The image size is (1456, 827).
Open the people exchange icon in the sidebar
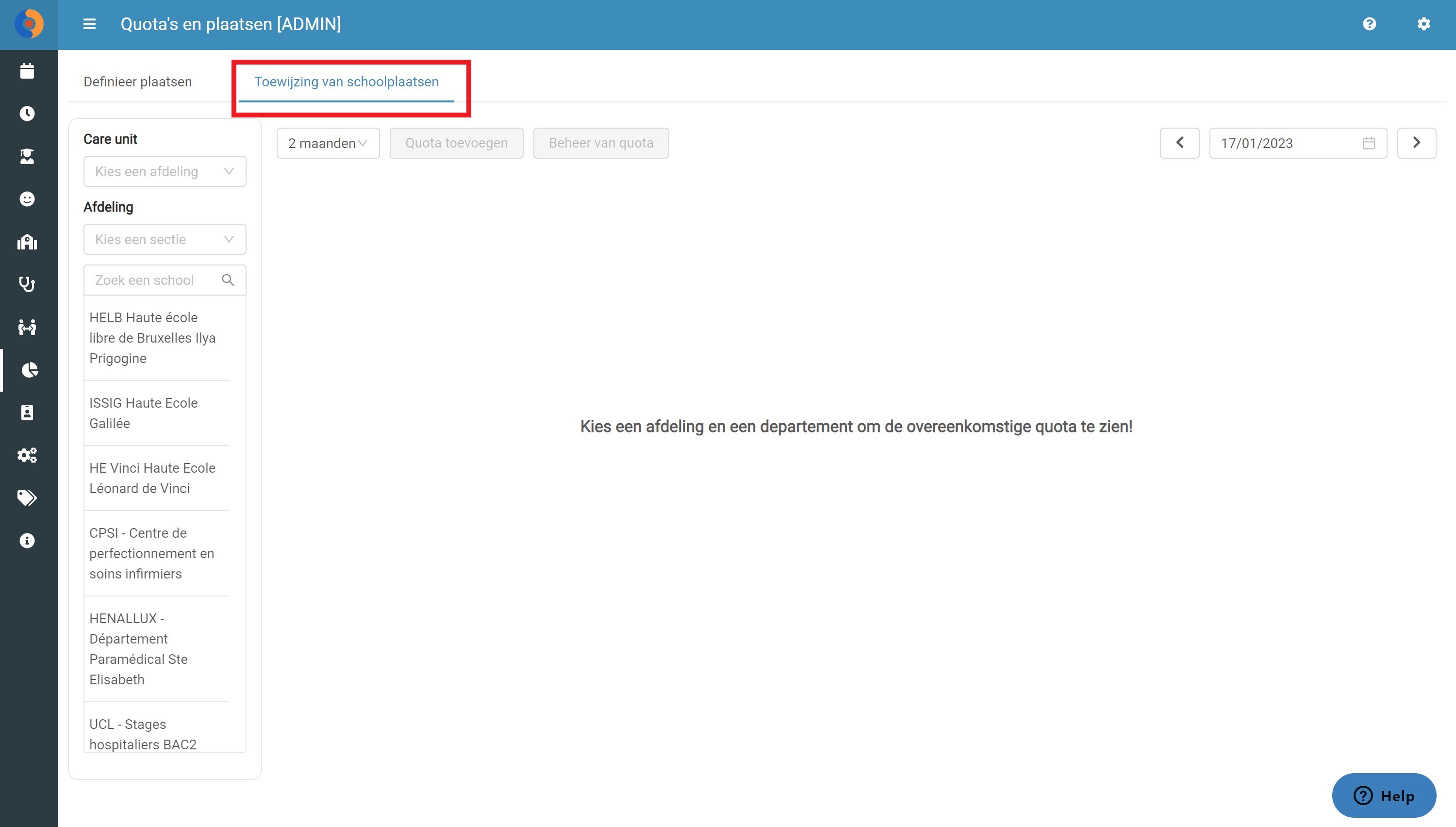(27, 327)
